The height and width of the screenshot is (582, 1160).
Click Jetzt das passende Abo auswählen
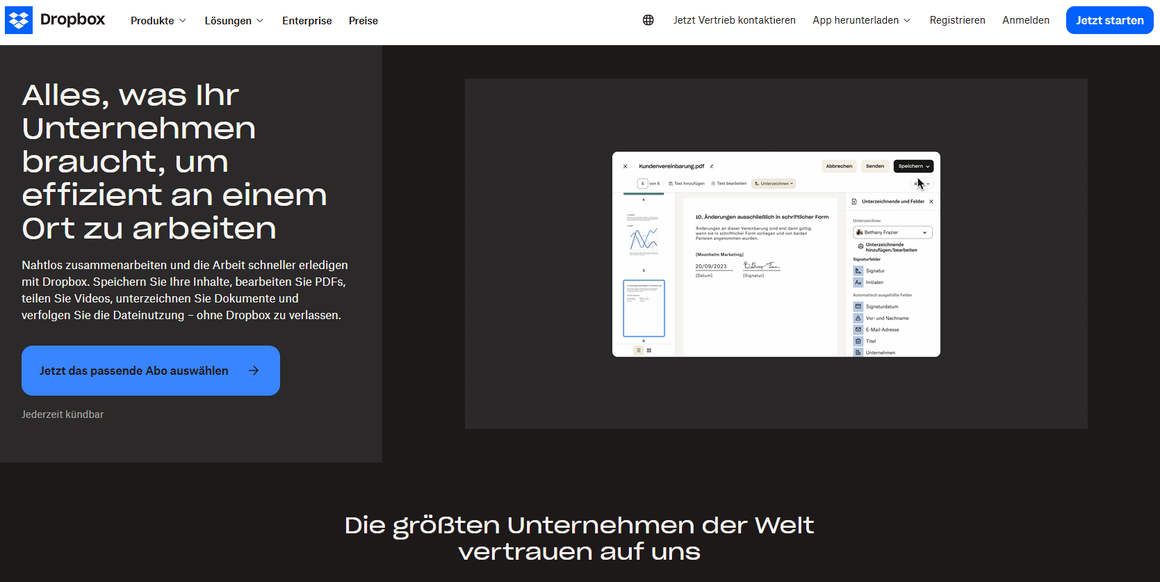point(150,370)
